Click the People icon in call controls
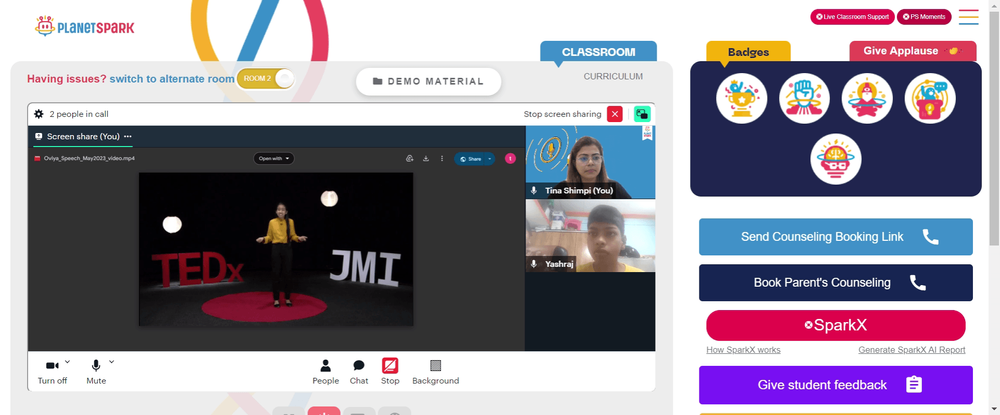The height and width of the screenshot is (415, 1000). (325, 366)
